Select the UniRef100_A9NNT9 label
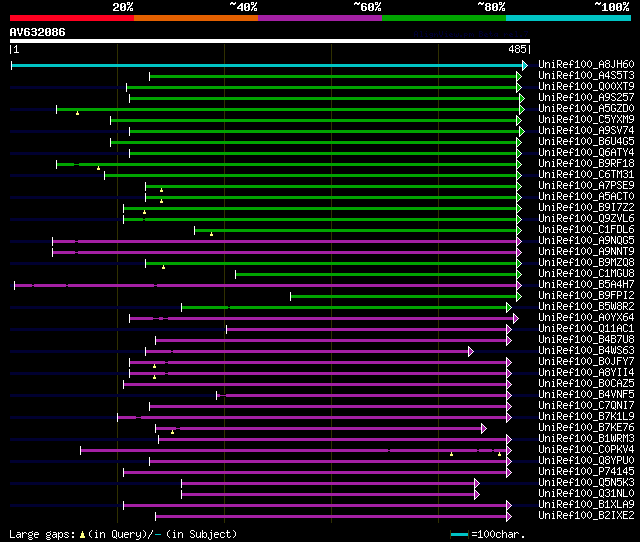640x542 pixels. point(586,252)
